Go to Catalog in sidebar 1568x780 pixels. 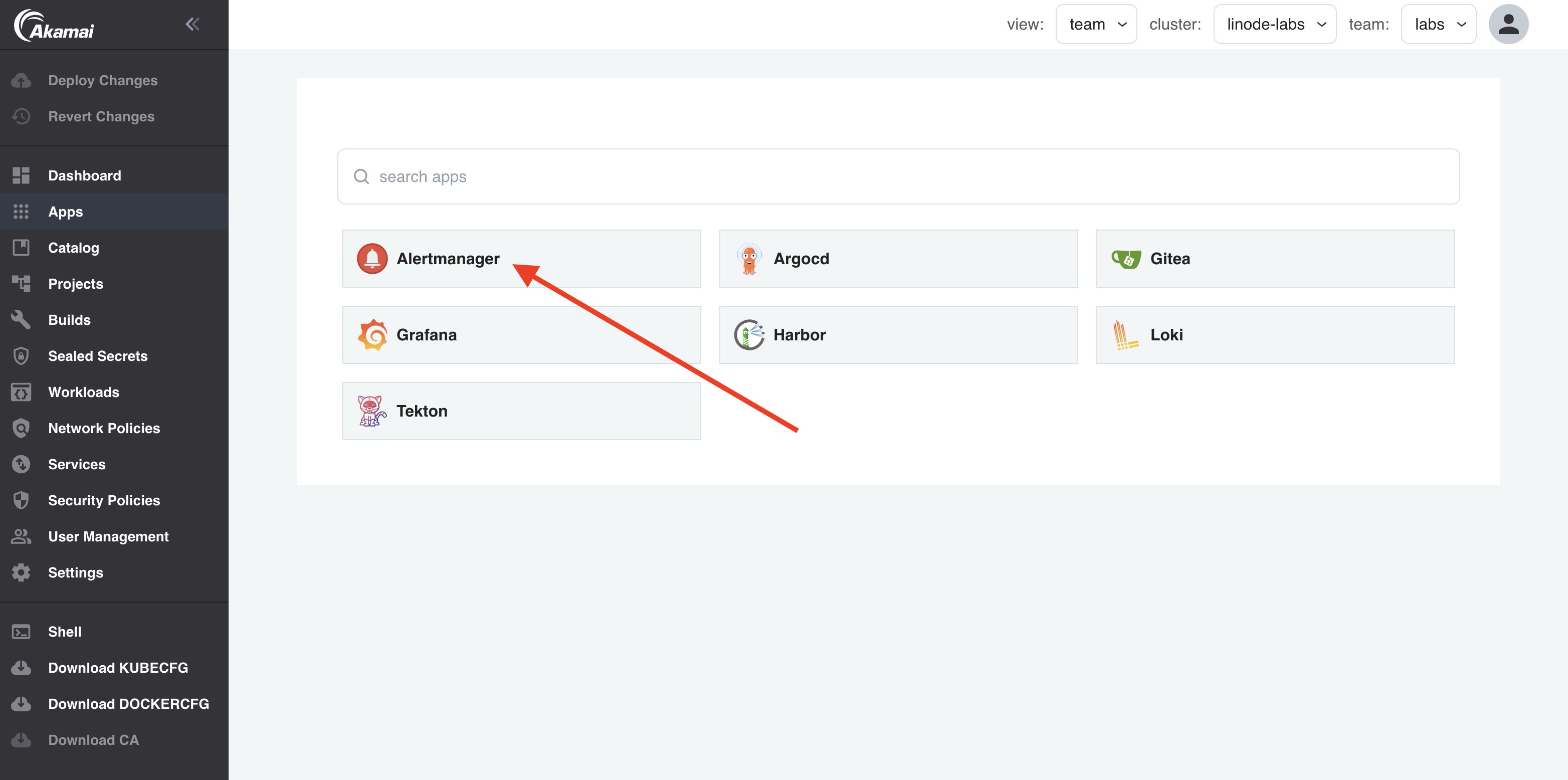114,247
